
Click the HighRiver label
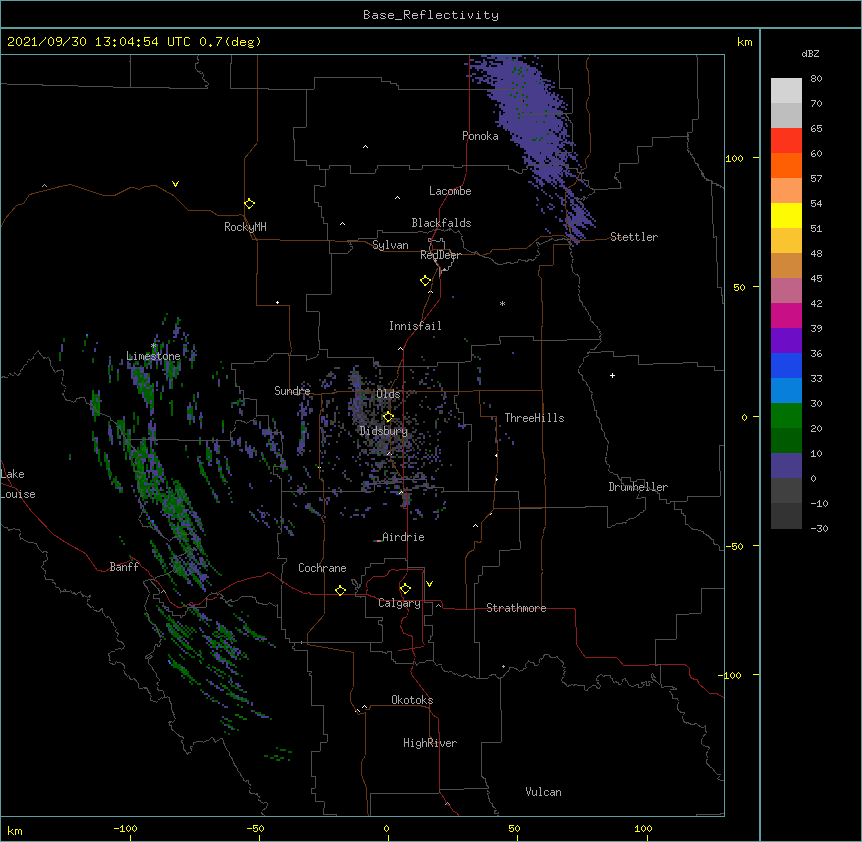click(x=430, y=743)
